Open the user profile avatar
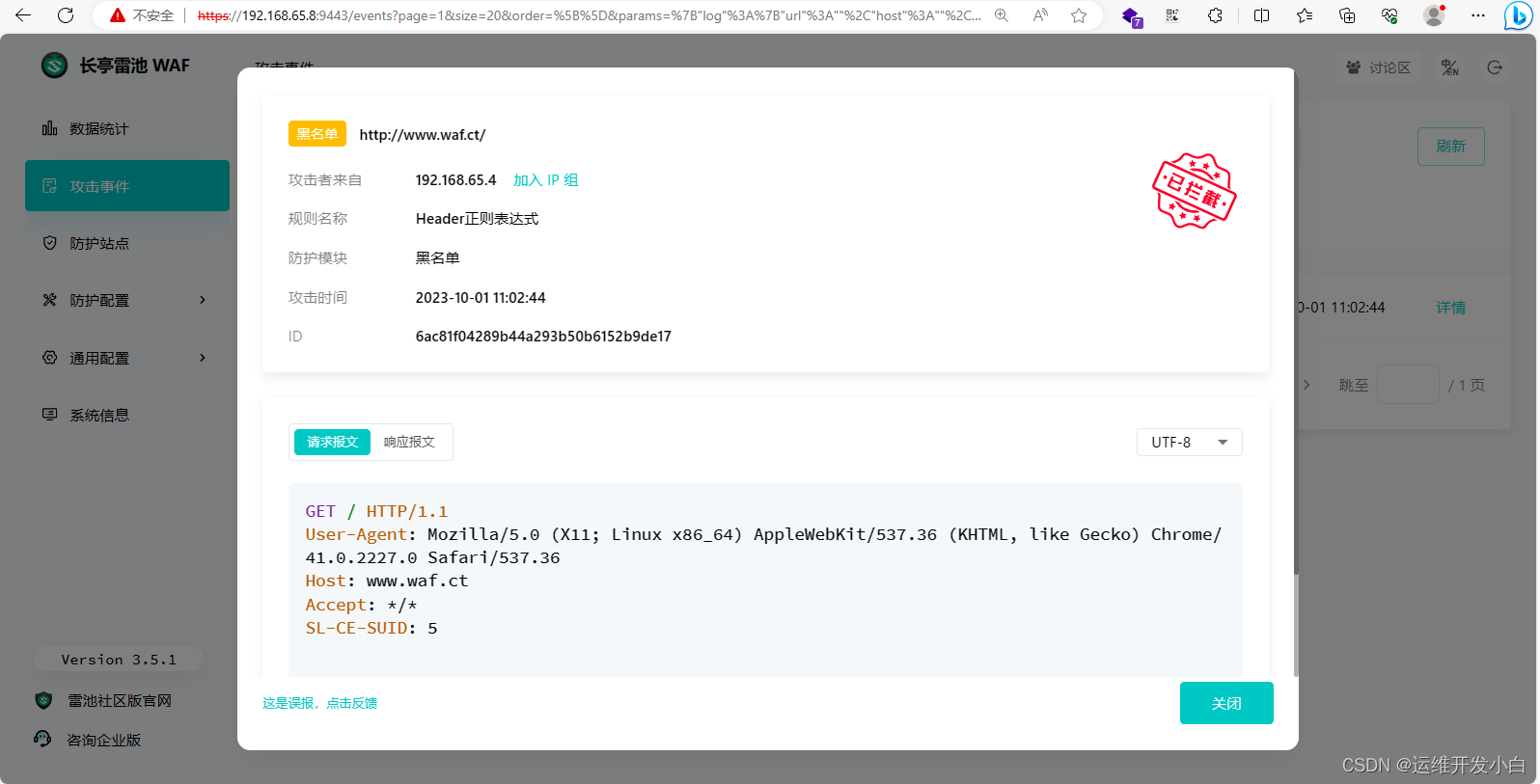Image resolution: width=1540 pixels, height=784 pixels. [x=1434, y=15]
